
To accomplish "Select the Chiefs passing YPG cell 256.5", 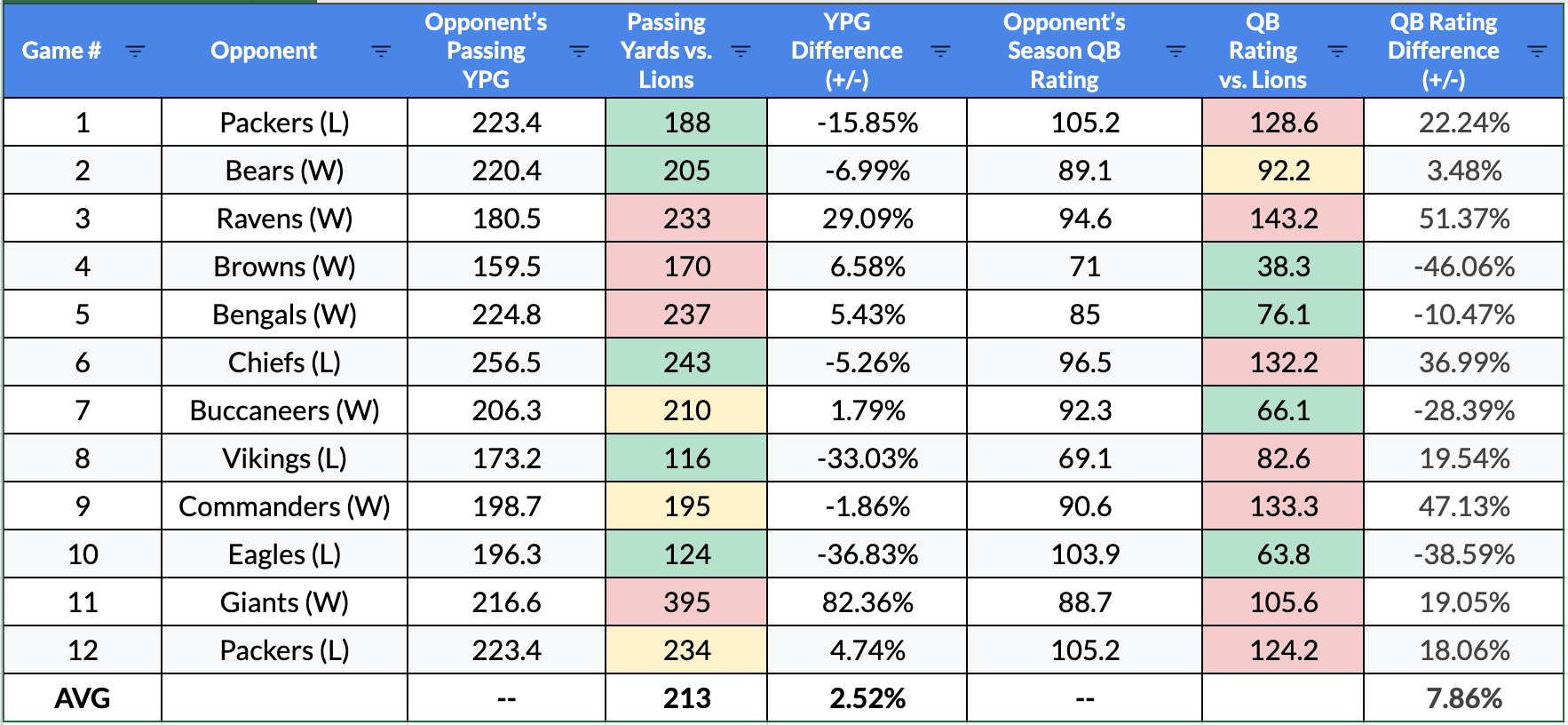I will 506,362.
